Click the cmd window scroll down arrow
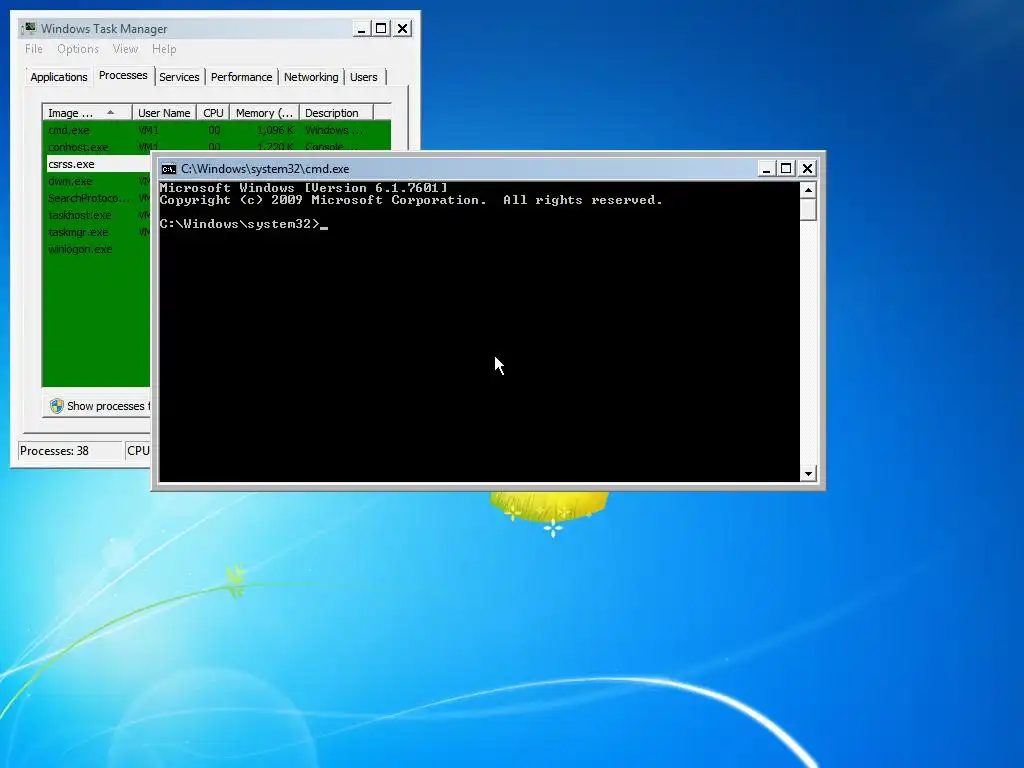 coord(808,473)
